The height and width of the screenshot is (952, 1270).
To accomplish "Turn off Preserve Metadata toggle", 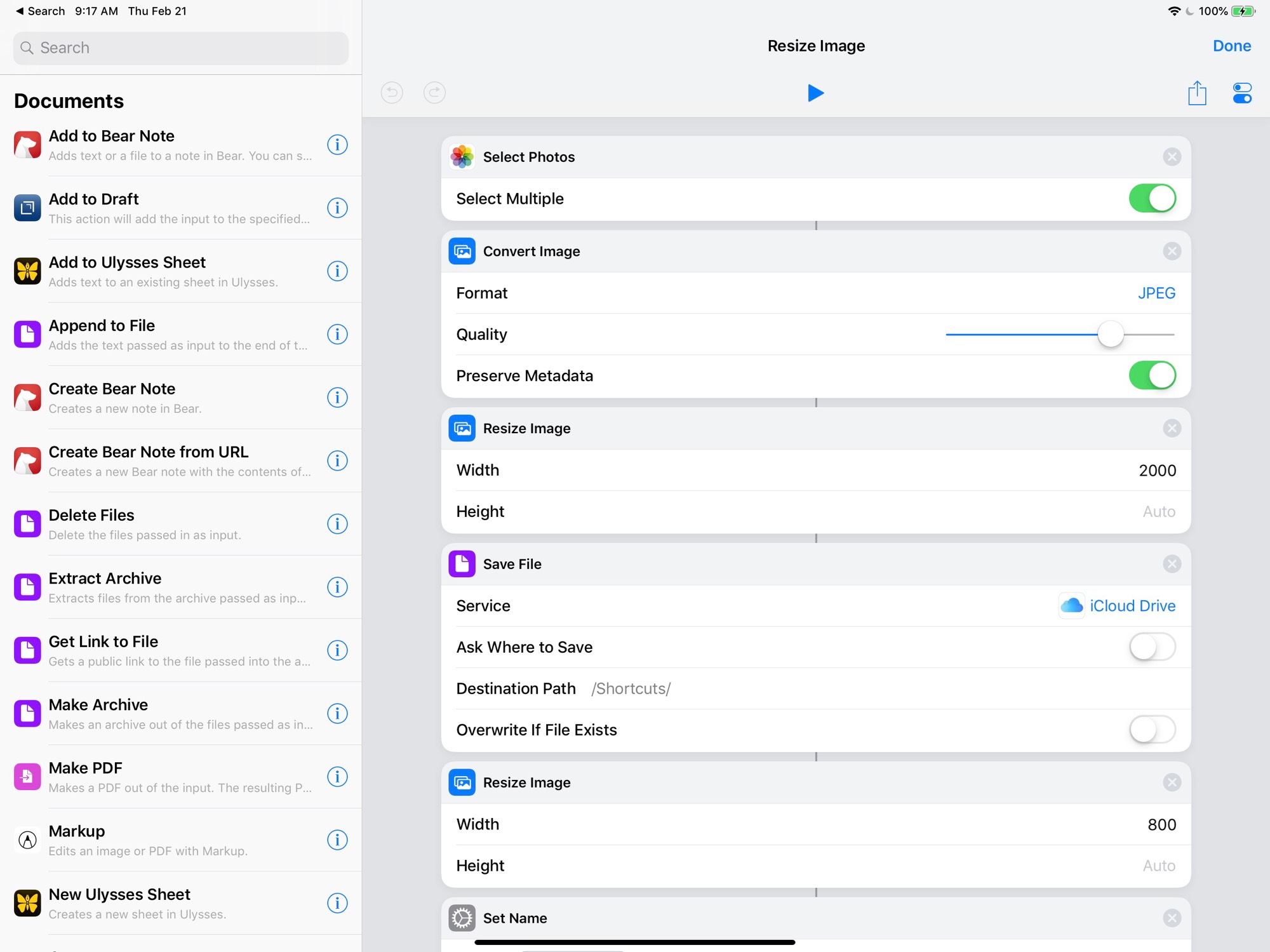I will coord(1152,375).
